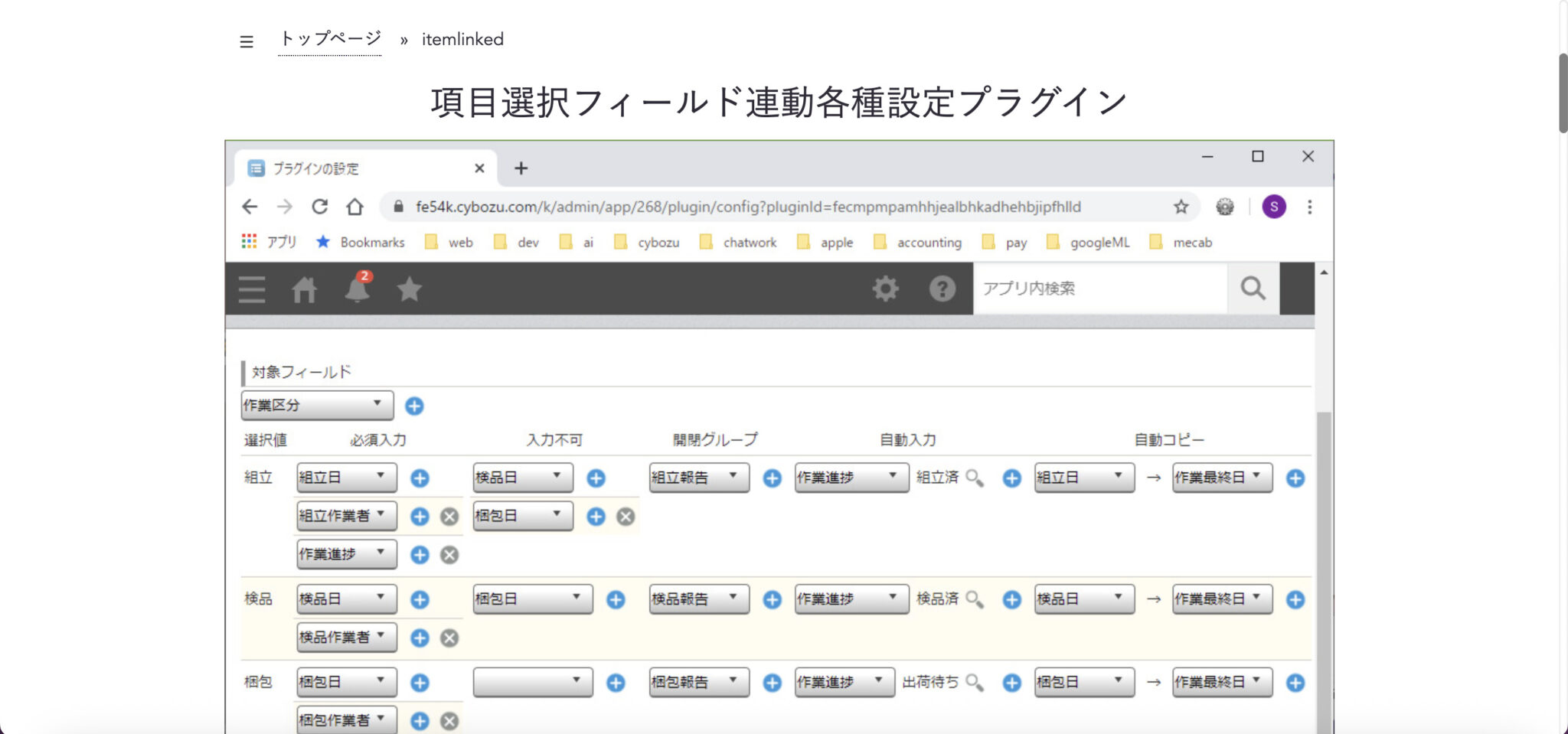Add a target field with the plus icon beside 作業区分

coord(414,406)
